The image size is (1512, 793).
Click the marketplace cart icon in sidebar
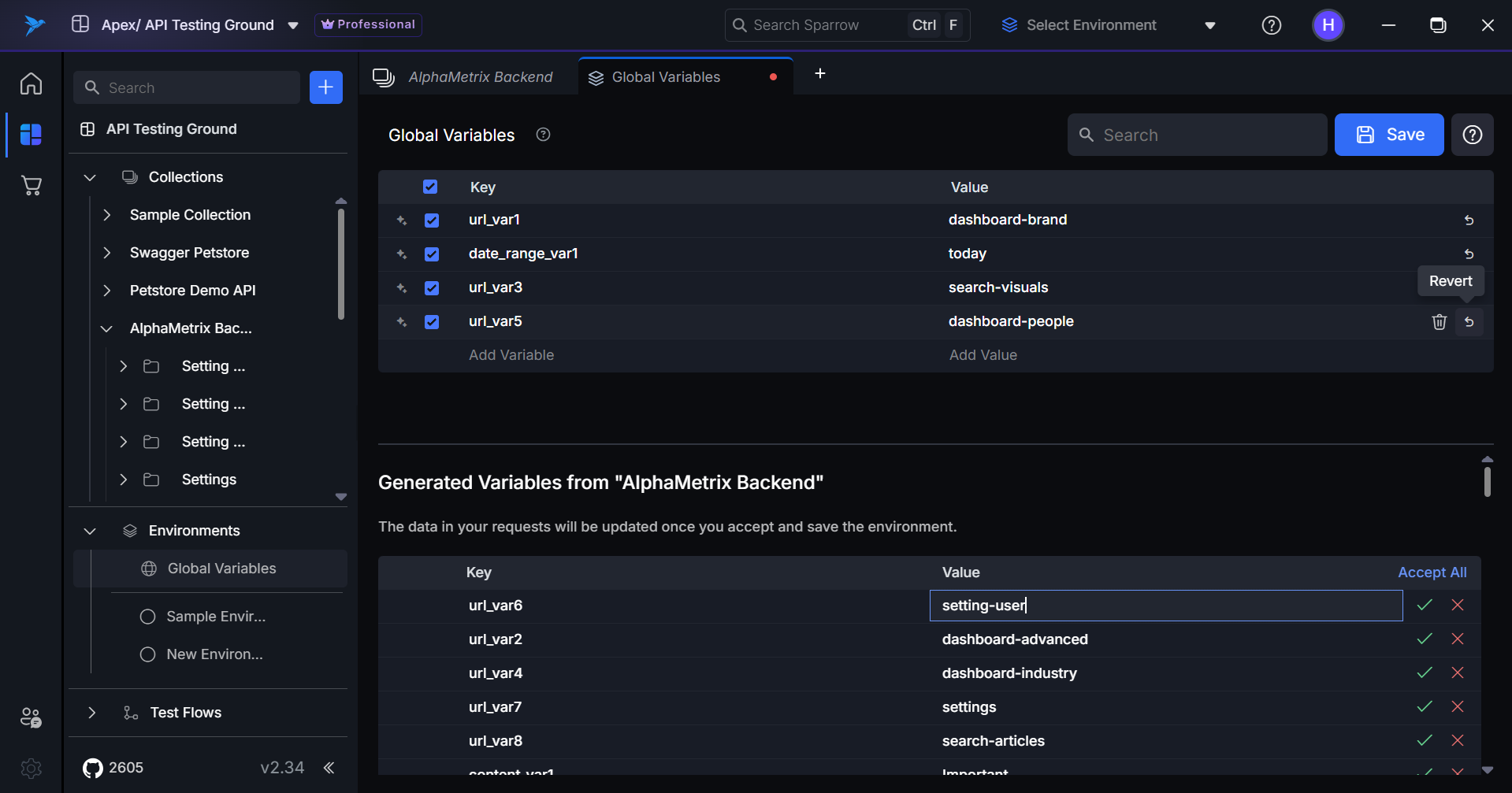point(31,186)
